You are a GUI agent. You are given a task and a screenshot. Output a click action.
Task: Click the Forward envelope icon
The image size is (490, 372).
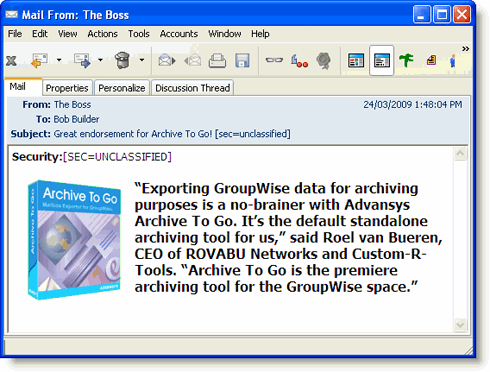coord(83,61)
